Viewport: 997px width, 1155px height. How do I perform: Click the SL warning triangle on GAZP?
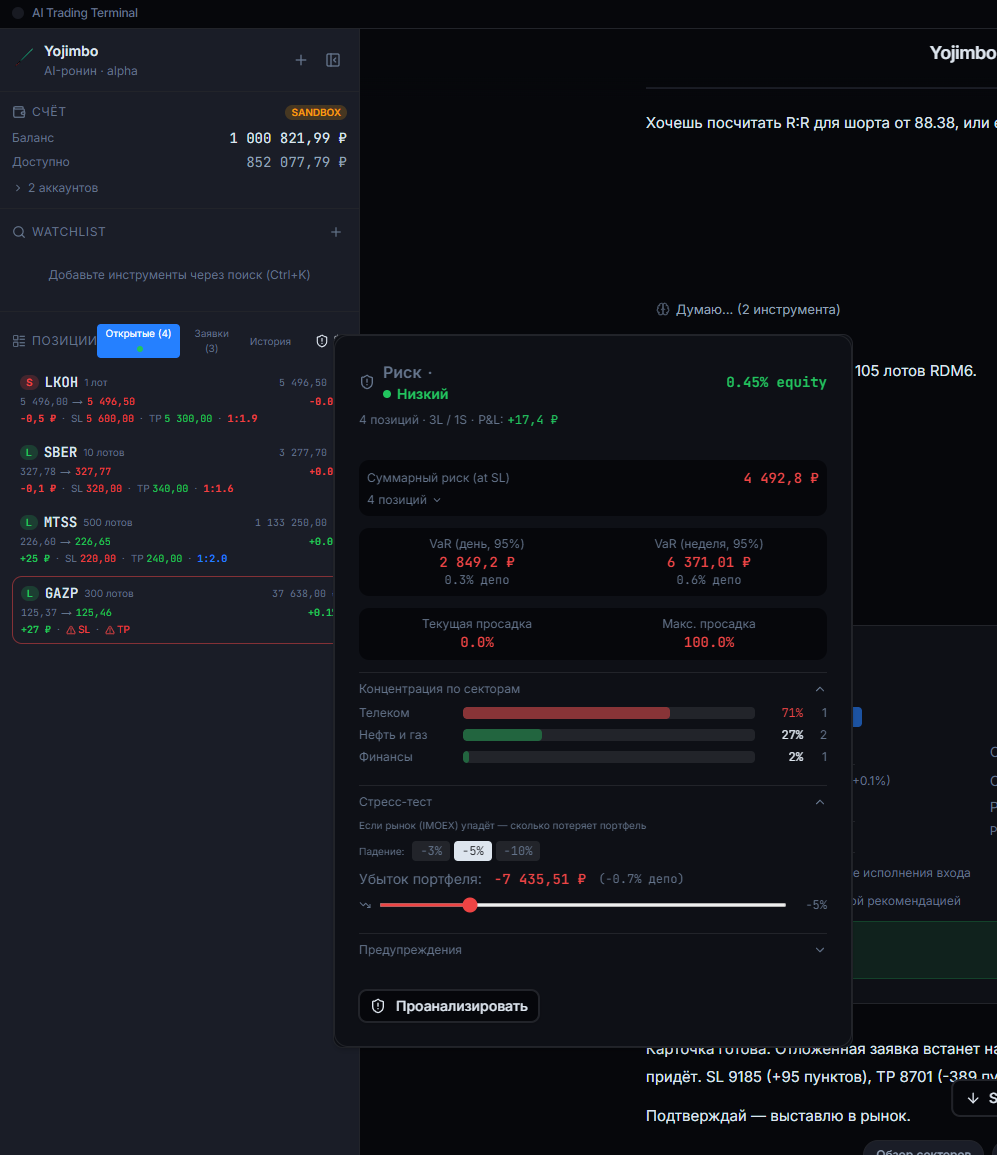click(71, 630)
